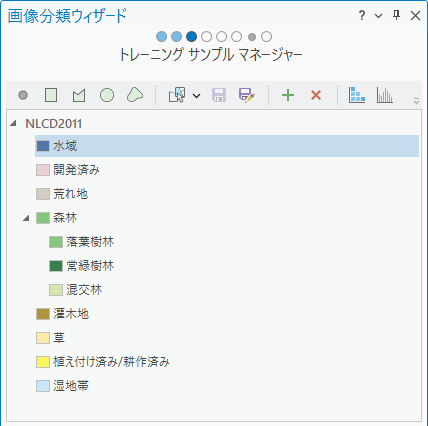The image size is (428, 426).
Task: Save the current classification schema
Action: (x=219, y=95)
